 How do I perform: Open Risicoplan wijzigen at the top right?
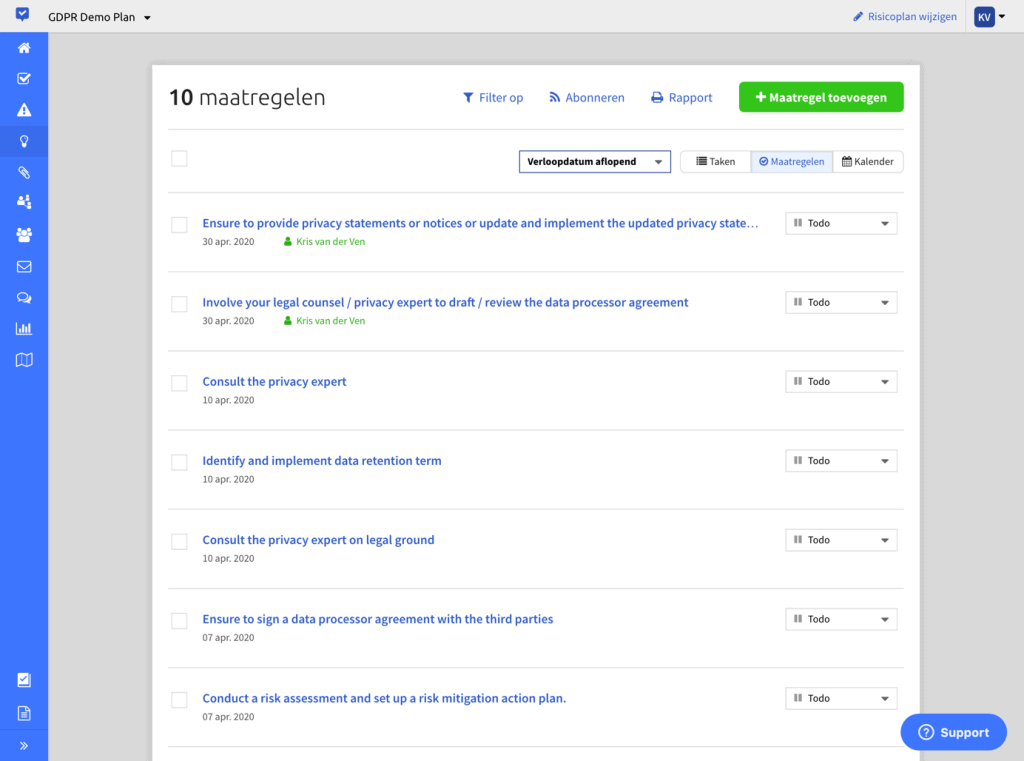904,16
